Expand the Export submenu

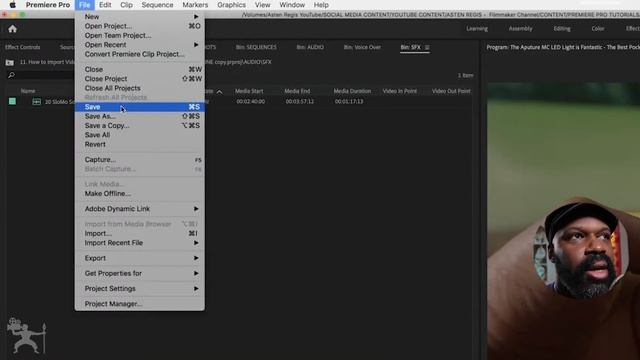(x=140, y=258)
